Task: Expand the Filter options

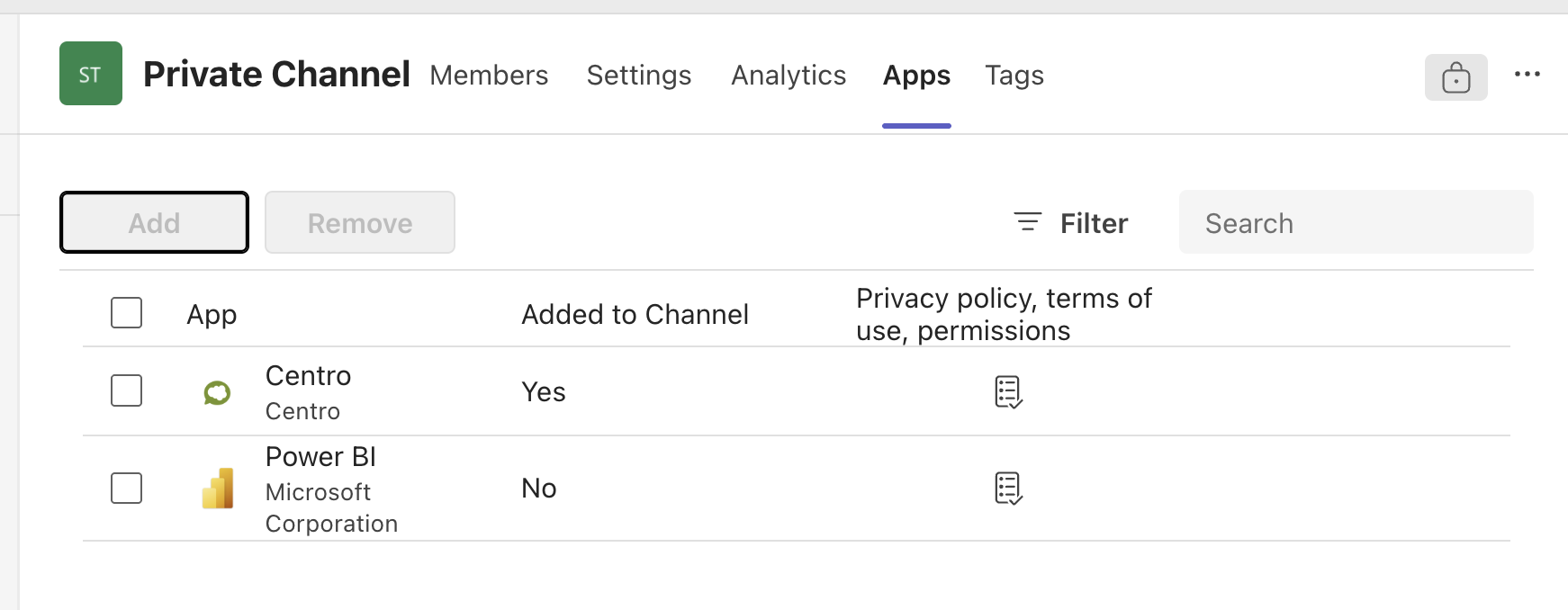Action: click(x=1071, y=222)
